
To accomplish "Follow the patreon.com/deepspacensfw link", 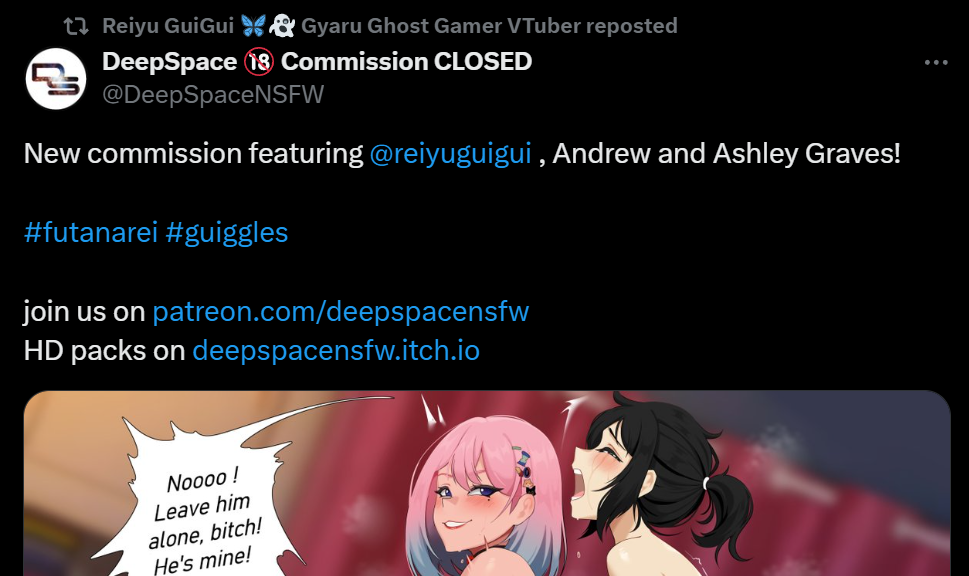I will [341, 311].
